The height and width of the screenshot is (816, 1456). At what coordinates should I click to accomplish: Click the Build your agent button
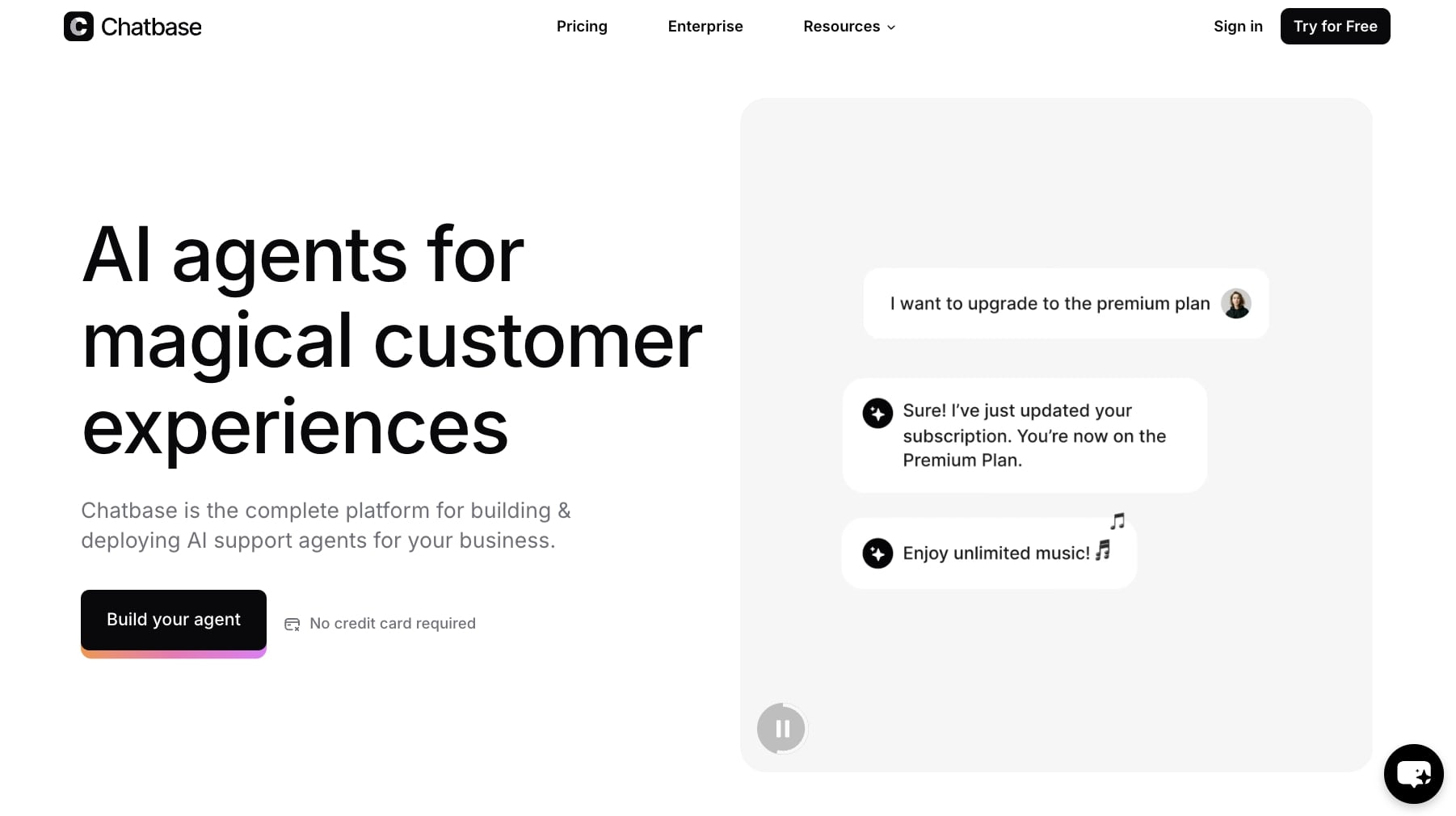click(x=173, y=619)
